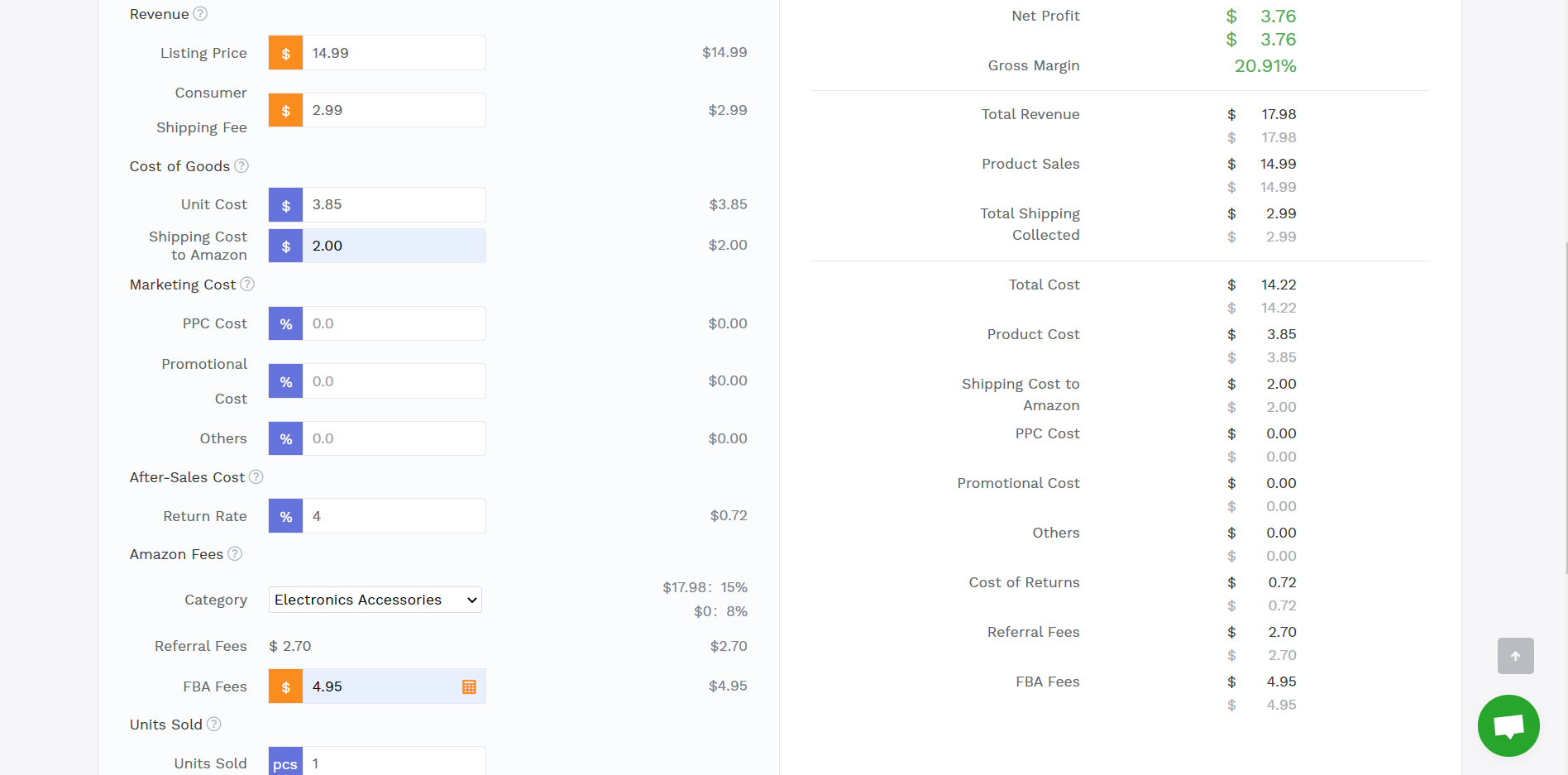This screenshot has height=775, width=1568.
Task: Focus the Shipping Cost to Amazon field
Action: coord(394,246)
